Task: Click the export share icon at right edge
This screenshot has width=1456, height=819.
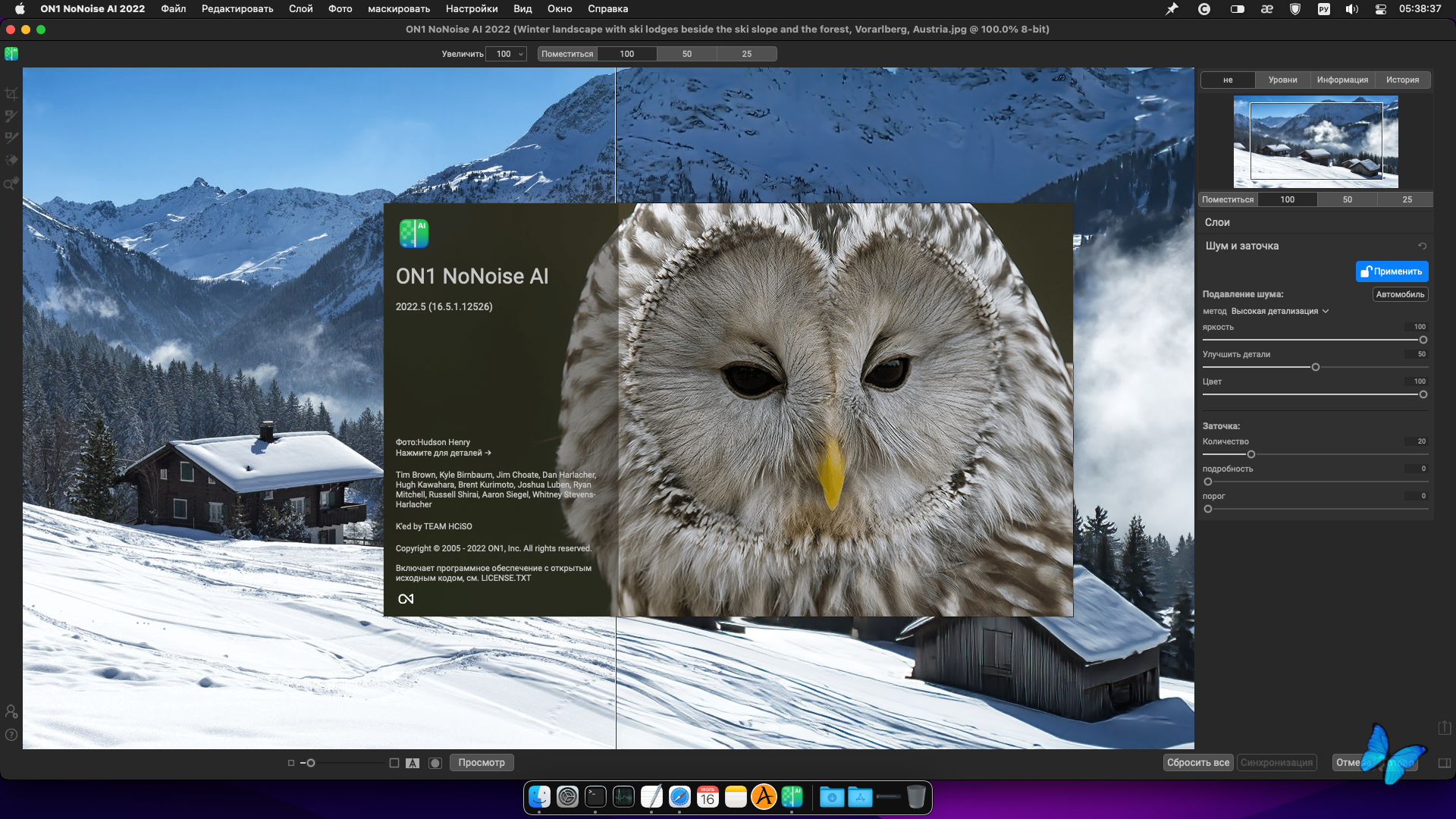Action: coord(1444,727)
